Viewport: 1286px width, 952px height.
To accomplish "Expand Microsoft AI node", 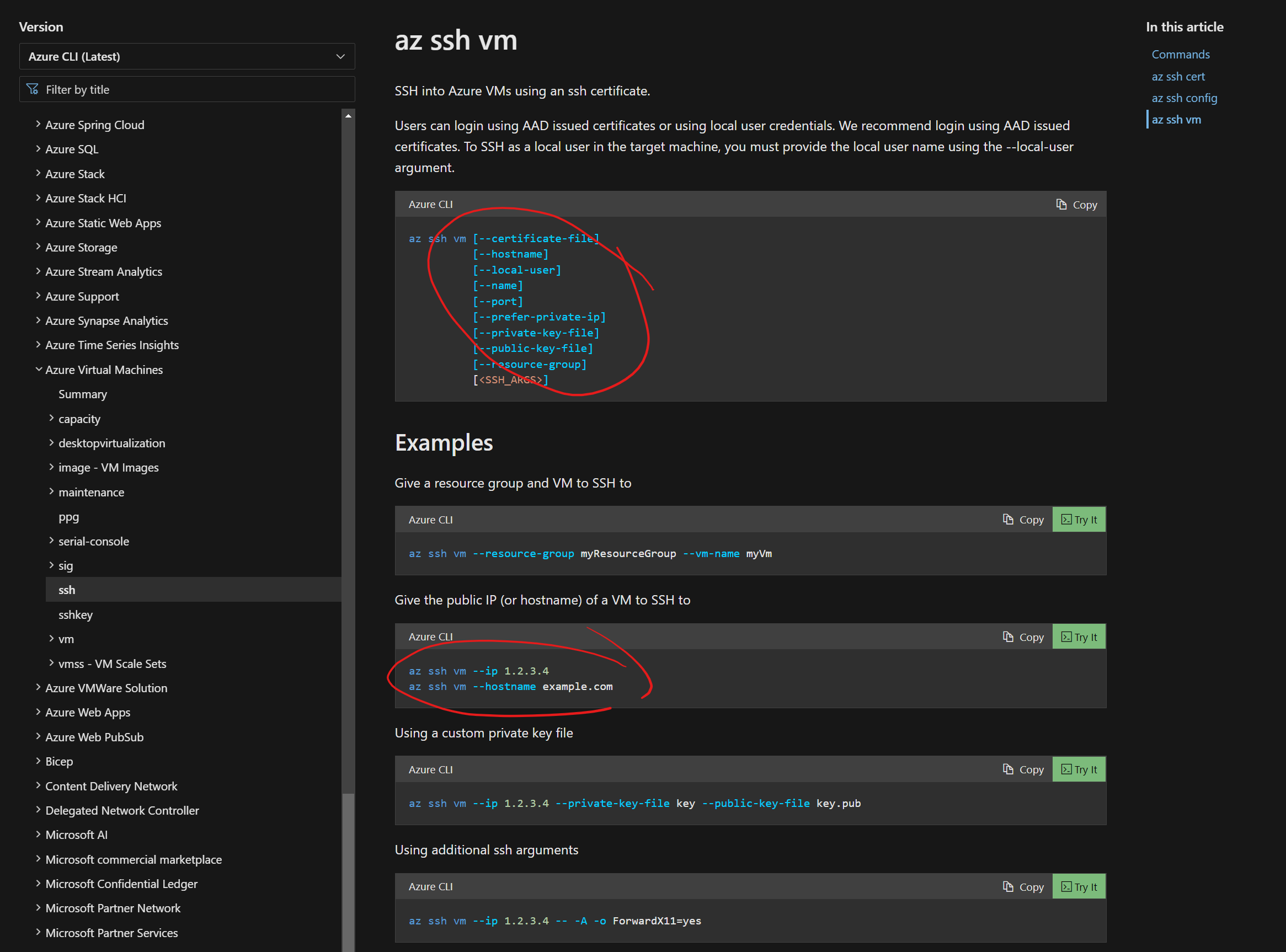I will pyautogui.click(x=38, y=835).
